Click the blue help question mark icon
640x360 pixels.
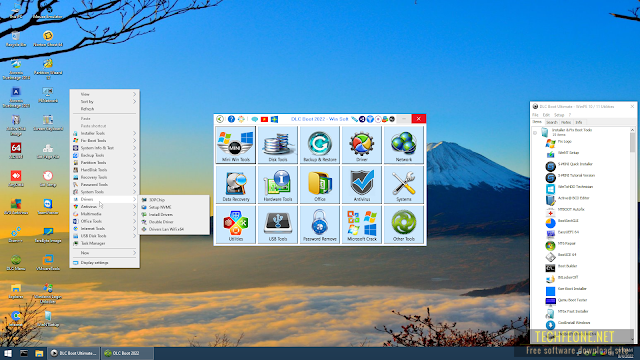coord(231,119)
